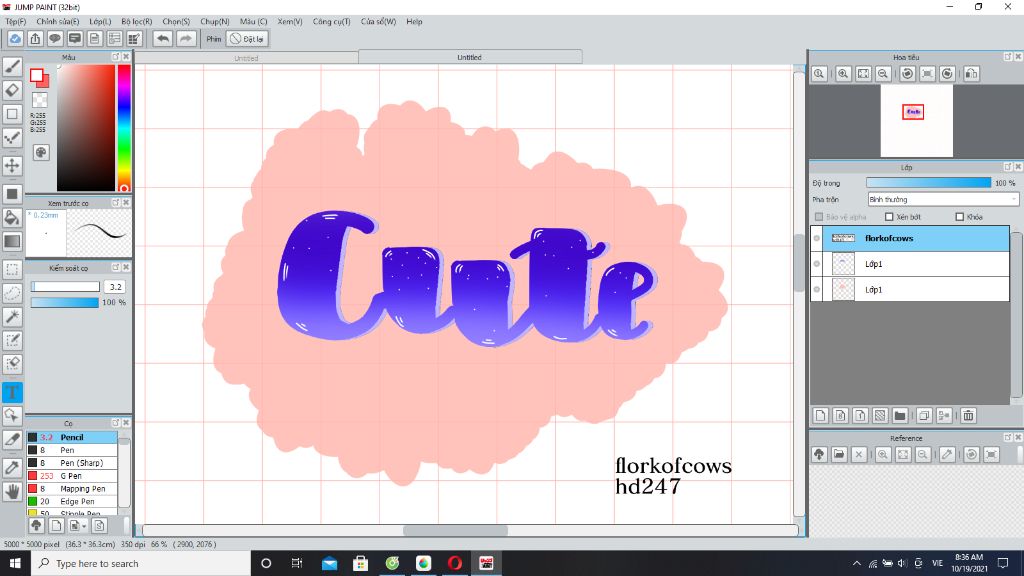Viewport: 1024px width, 576px height.
Task: Click the share/export toolbar icon
Action: click(35, 39)
